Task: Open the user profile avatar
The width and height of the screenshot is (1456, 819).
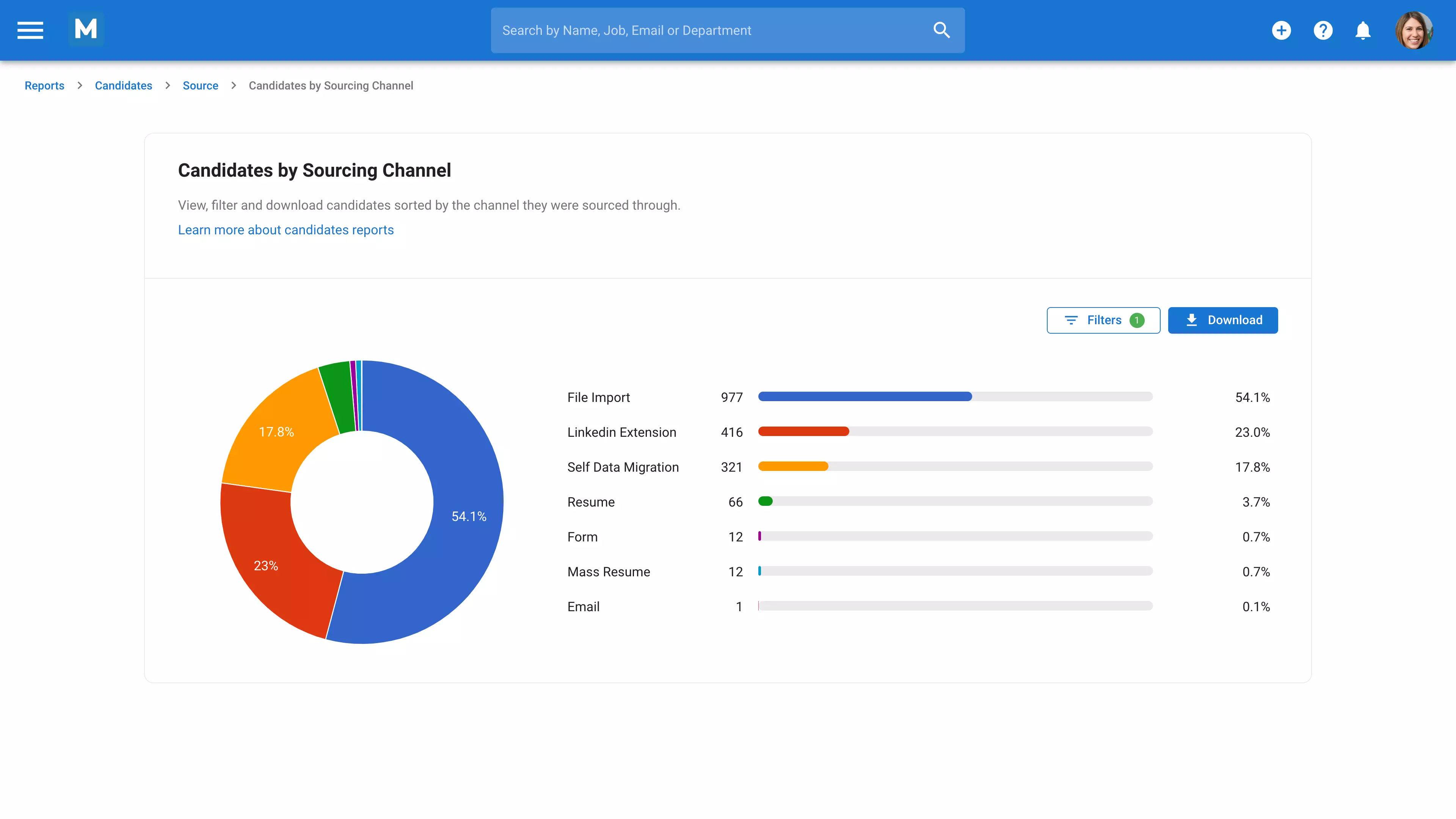Action: pos(1414,30)
